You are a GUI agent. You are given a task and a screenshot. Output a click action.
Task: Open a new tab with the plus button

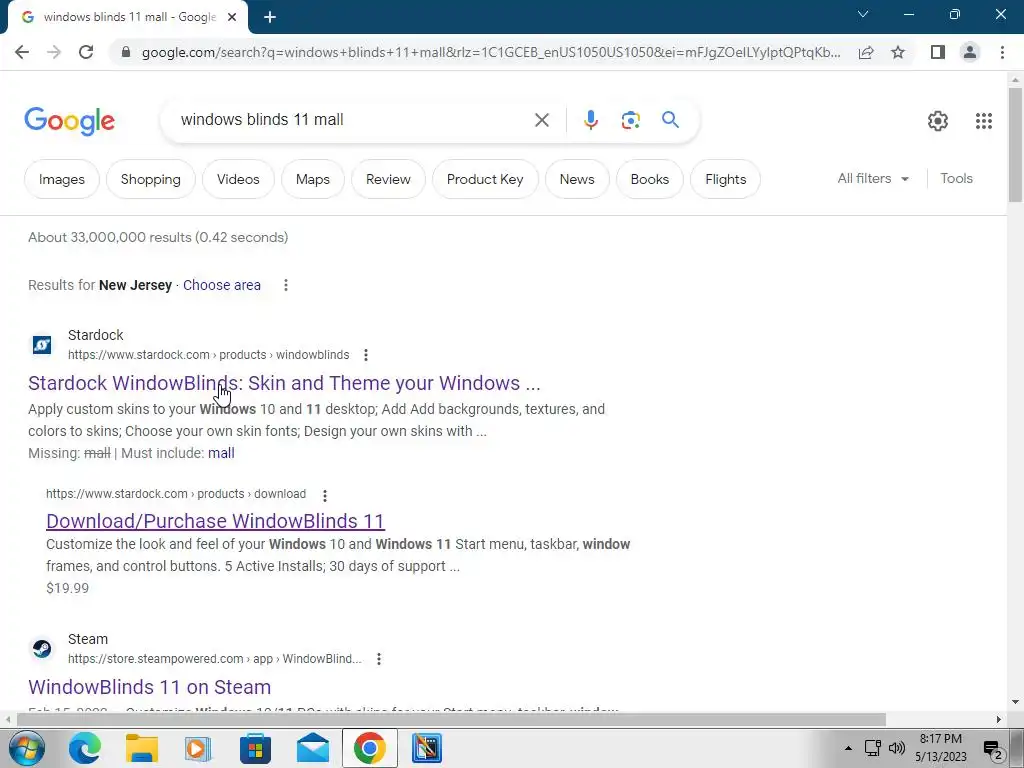point(270,17)
